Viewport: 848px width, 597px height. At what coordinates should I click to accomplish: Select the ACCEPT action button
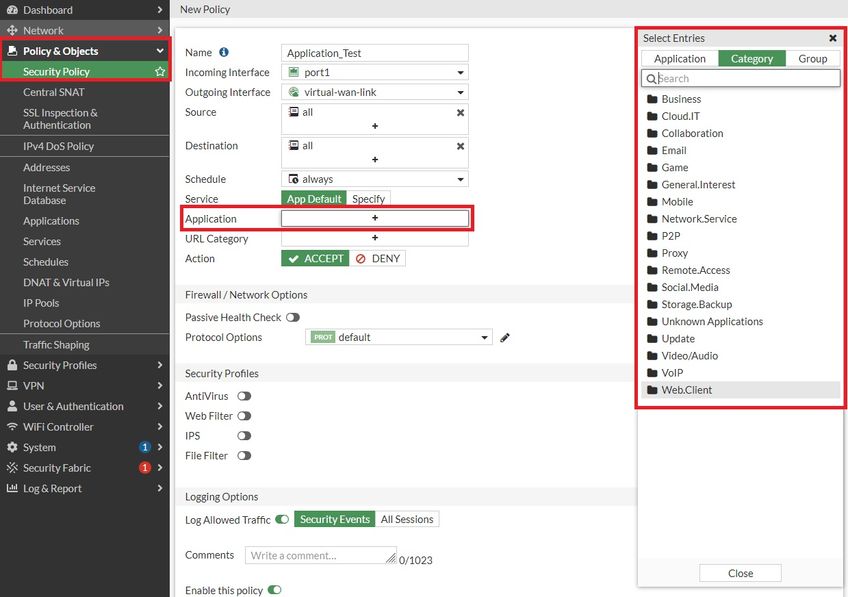pos(315,258)
